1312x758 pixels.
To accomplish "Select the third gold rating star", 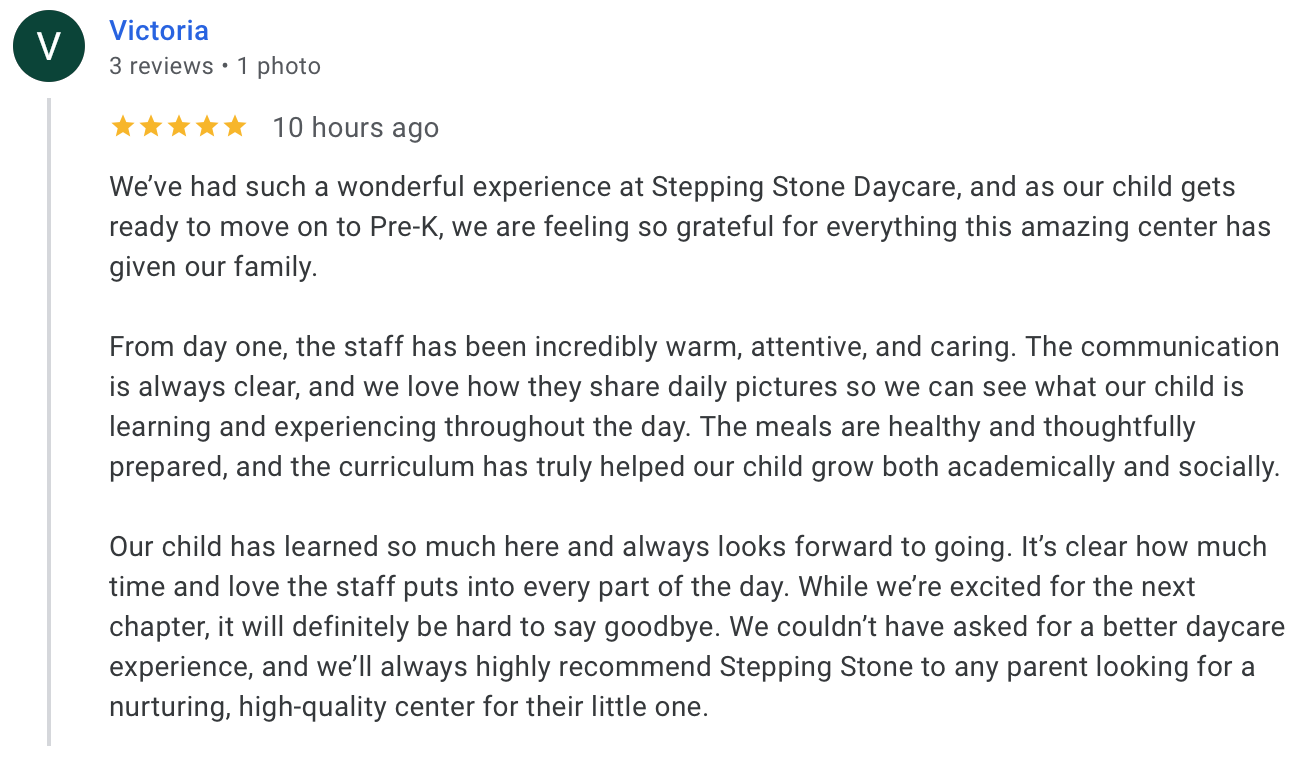I will click(179, 127).
